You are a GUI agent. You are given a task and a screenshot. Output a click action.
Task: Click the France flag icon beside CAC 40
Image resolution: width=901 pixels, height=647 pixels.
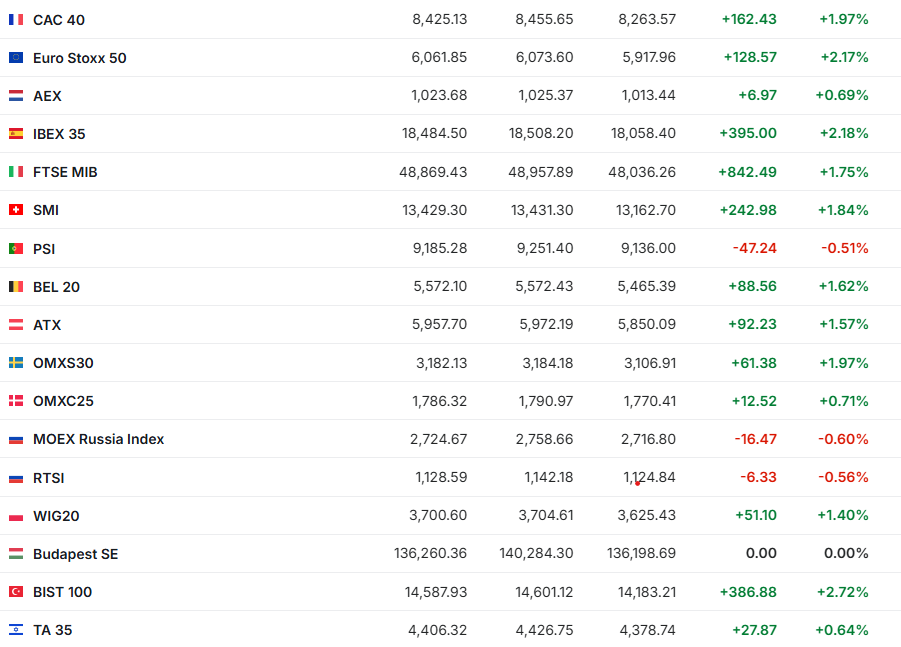coord(16,20)
